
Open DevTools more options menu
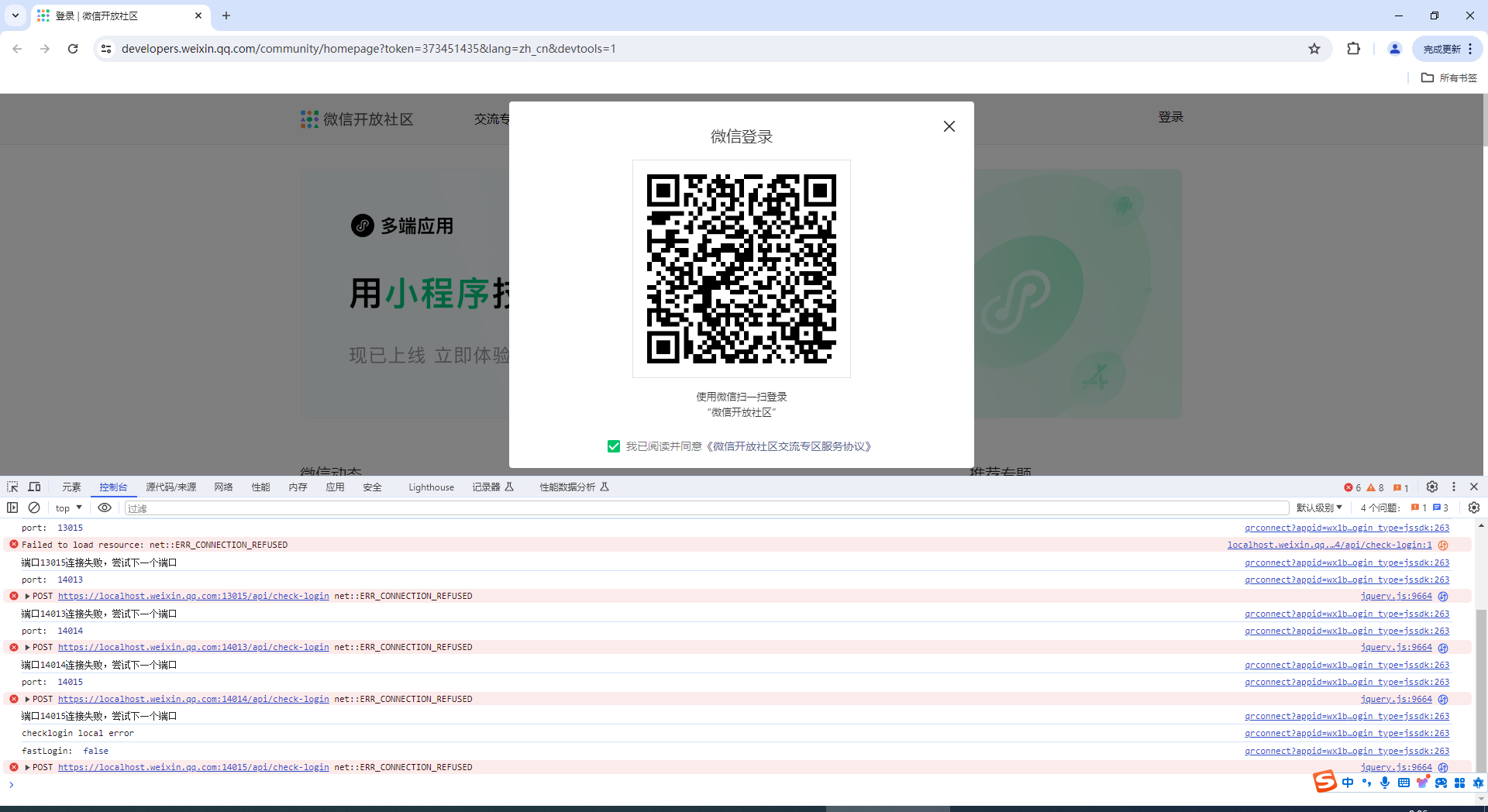click(1454, 487)
